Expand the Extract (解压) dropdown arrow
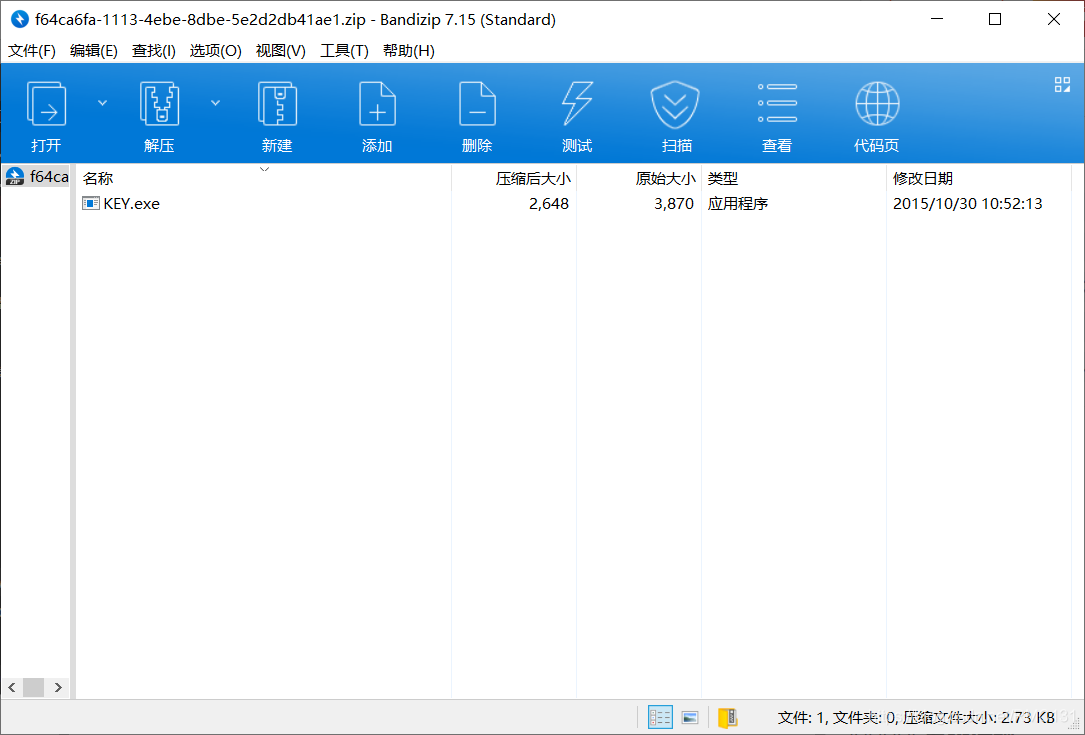Image resolution: width=1085 pixels, height=735 pixels. [x=215, y=103]
